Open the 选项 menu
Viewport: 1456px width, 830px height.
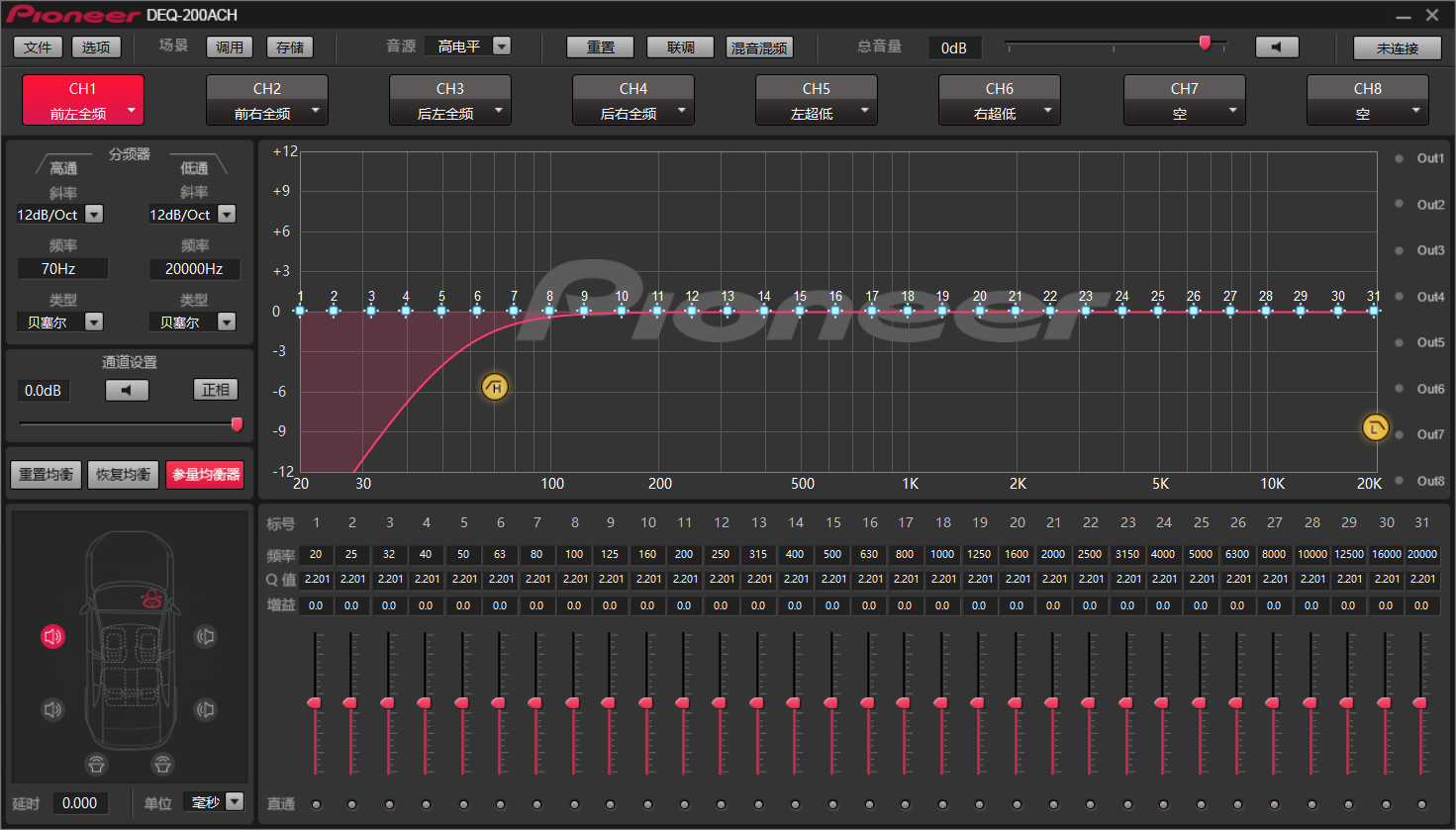tap(96, 47)
